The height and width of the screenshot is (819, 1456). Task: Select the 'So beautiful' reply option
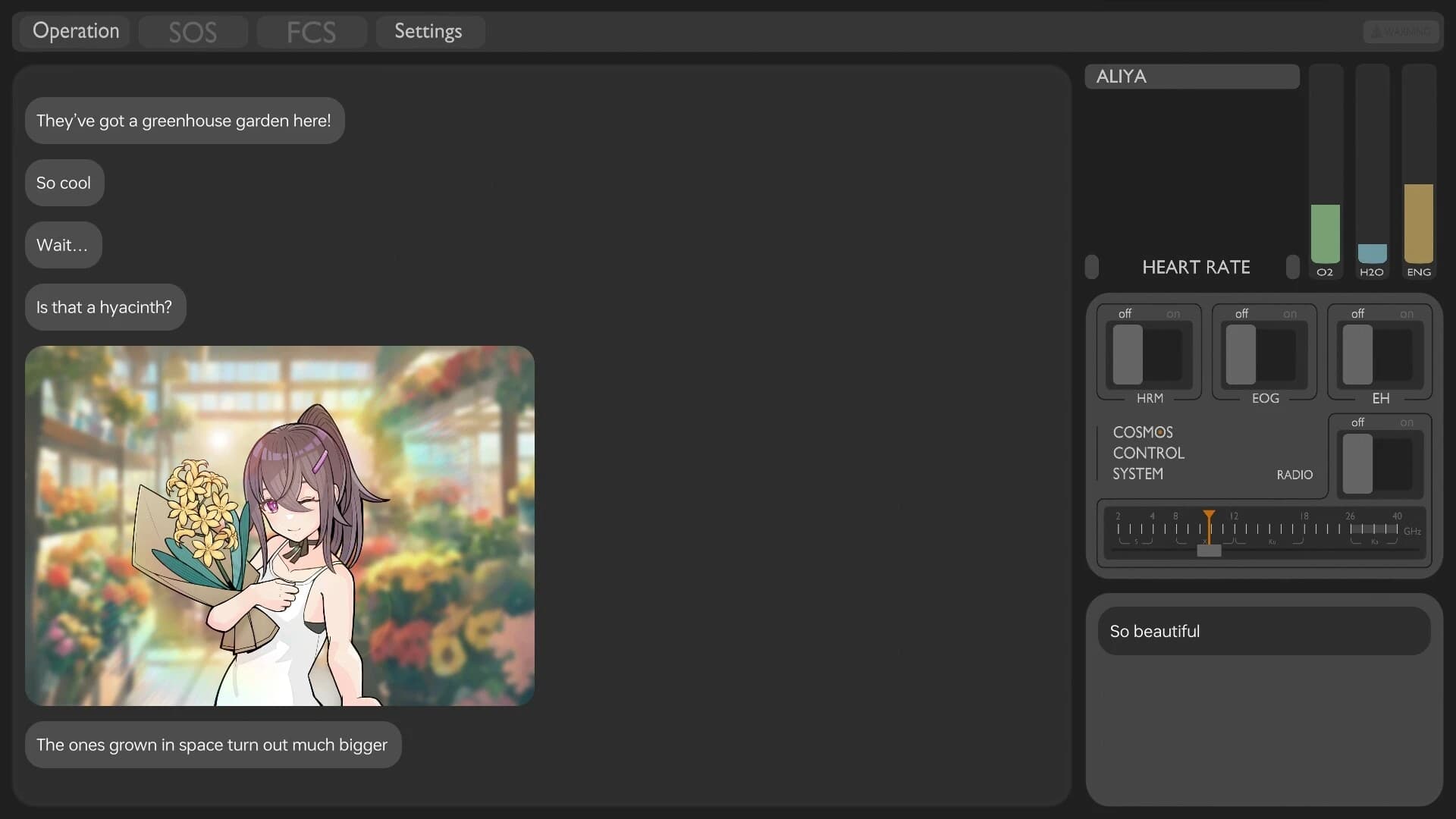[x=1263, y=630]
